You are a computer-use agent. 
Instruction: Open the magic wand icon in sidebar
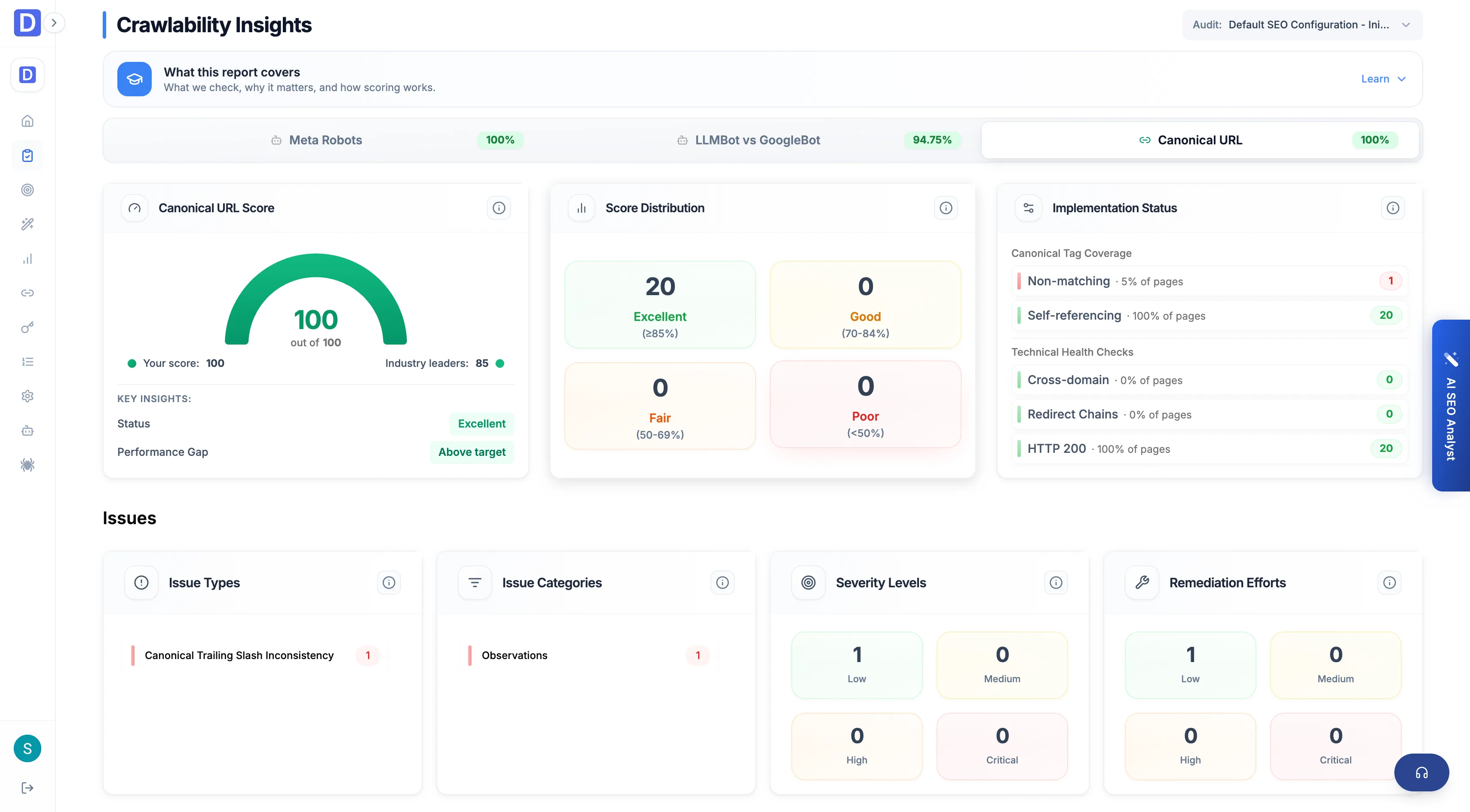pos(28,224)
